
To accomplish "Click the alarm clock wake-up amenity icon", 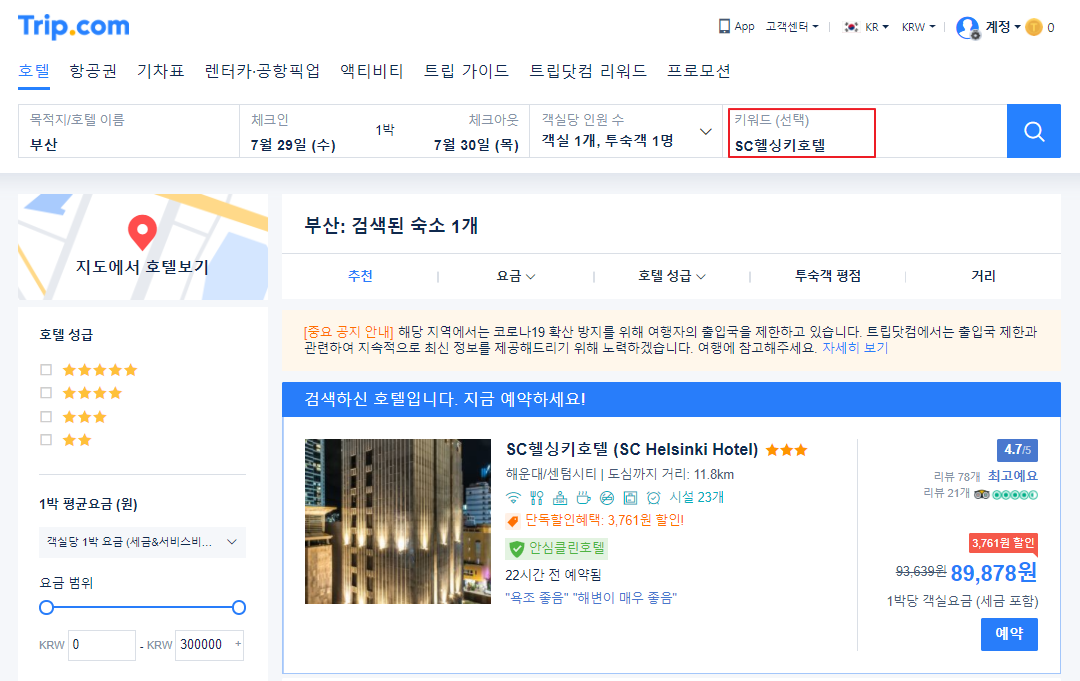I will tap(654, 497).
